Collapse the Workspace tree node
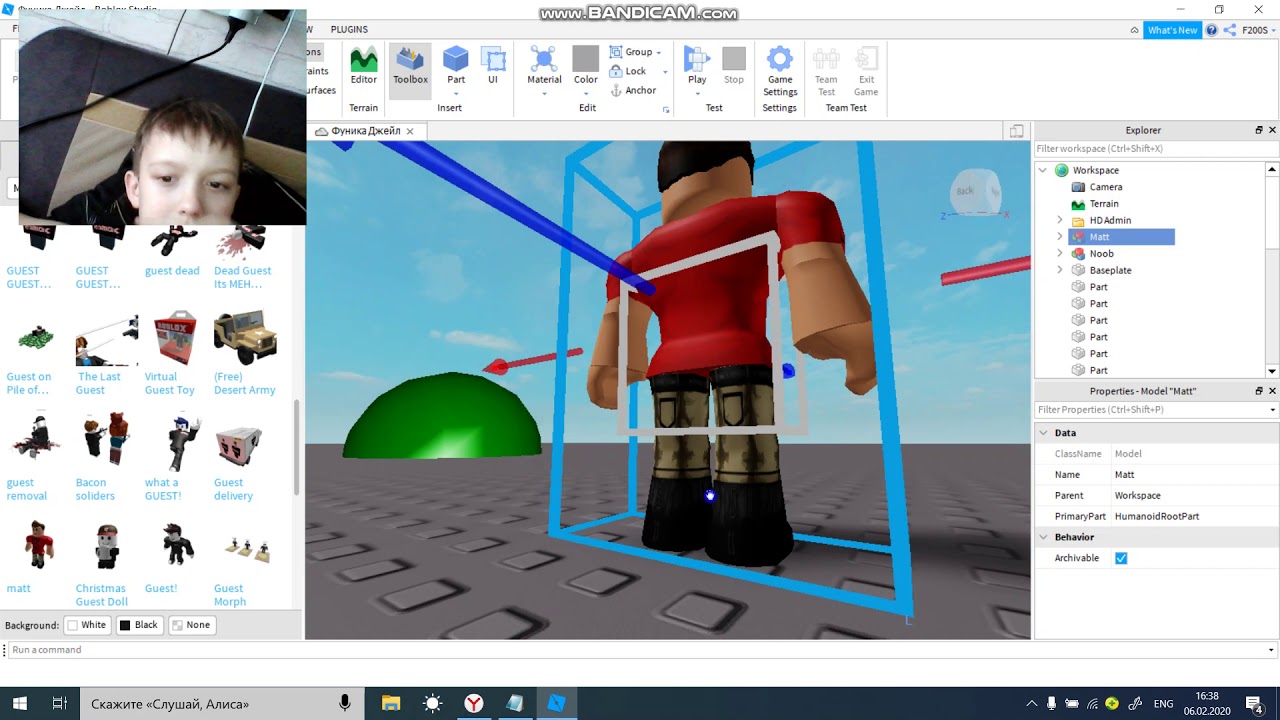Image resolution: width=1280 pixels, height=720 pixels. pos(1043,170)
